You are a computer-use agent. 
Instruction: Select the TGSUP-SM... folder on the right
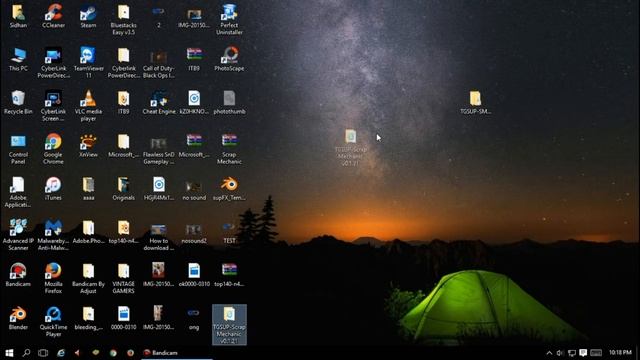475,102
